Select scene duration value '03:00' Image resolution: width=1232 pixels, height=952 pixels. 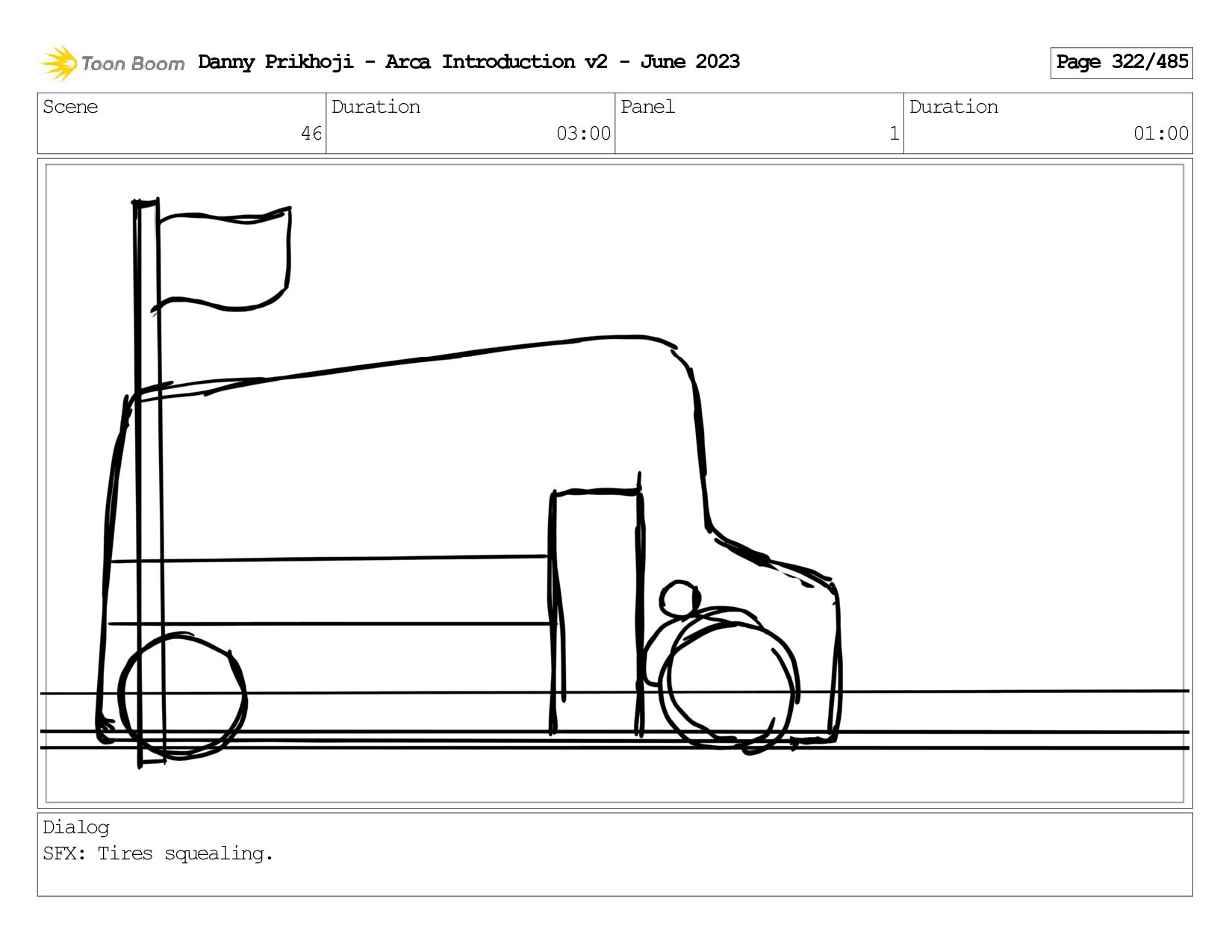tap(584, 134)
